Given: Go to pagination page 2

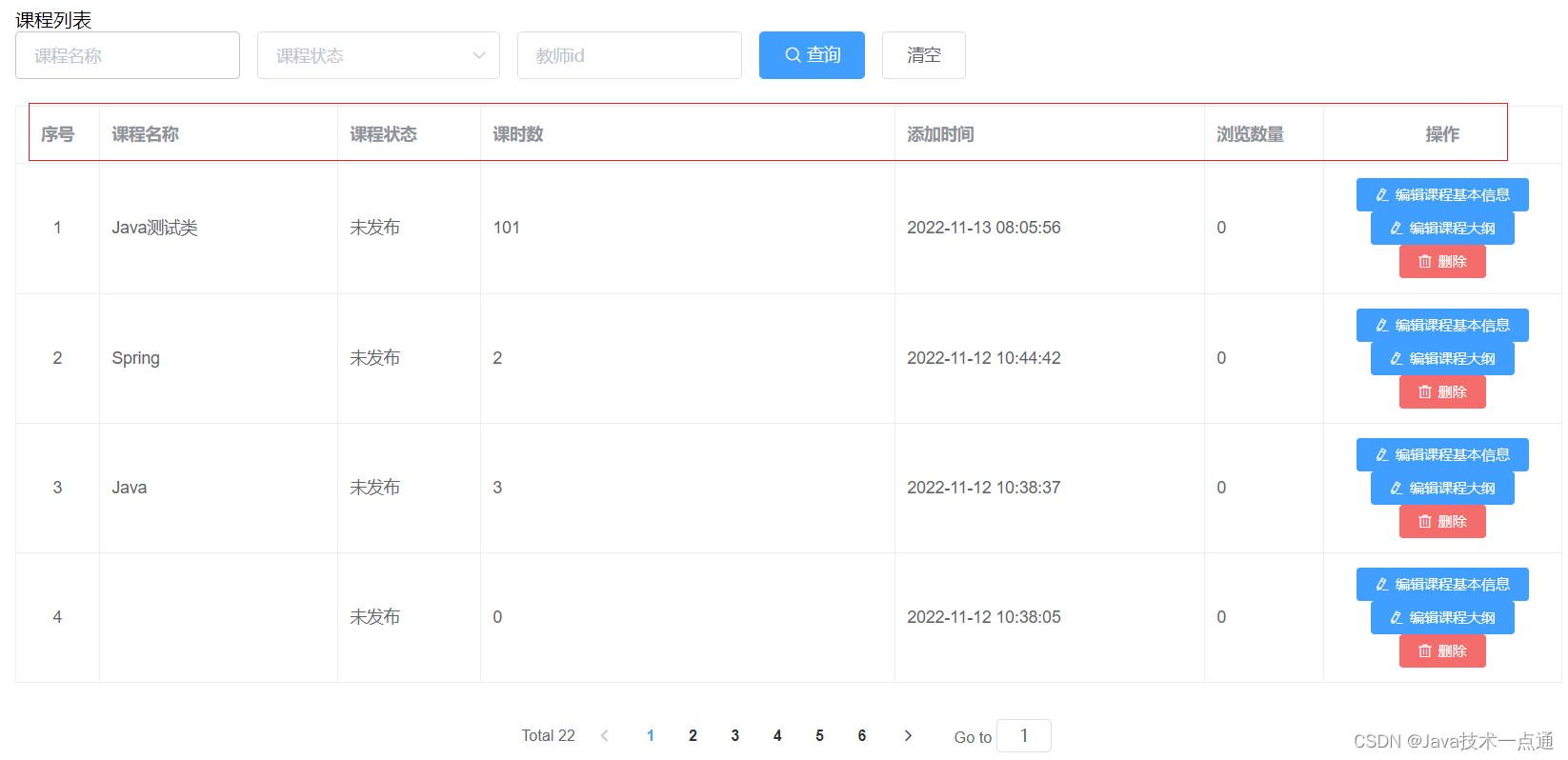Looking at the screenshot, I should (693, 735).
